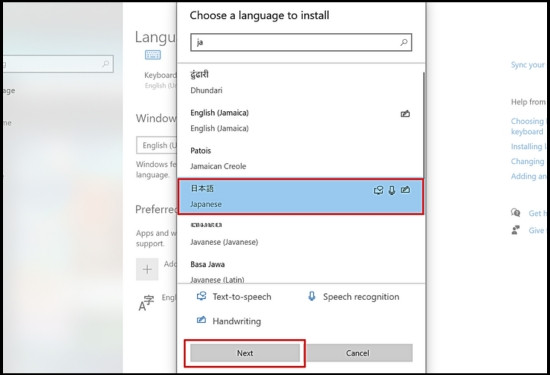Click the language list scrollbar
550x375 pixels.
click(x=424, y=125)
